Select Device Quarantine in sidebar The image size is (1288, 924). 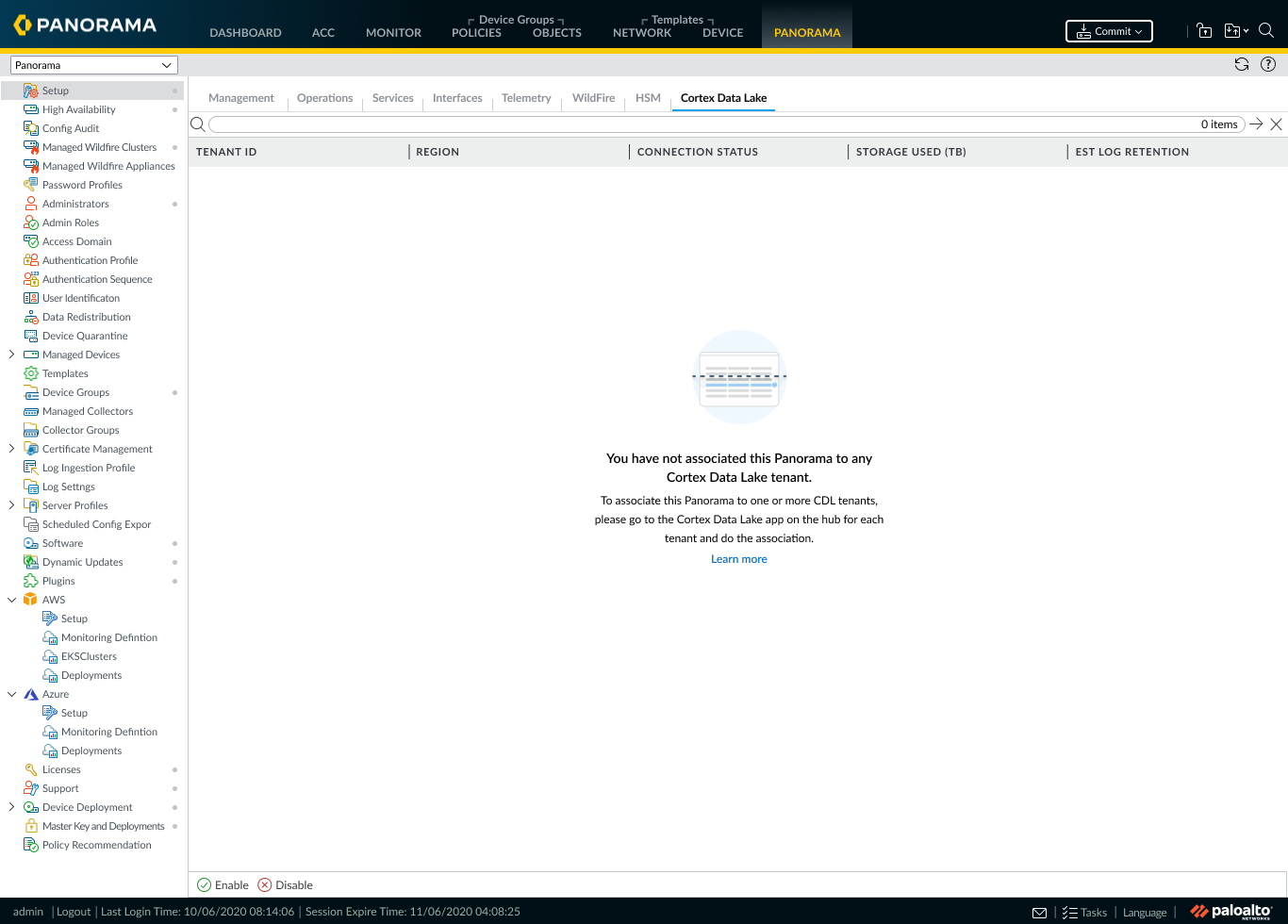85,336
